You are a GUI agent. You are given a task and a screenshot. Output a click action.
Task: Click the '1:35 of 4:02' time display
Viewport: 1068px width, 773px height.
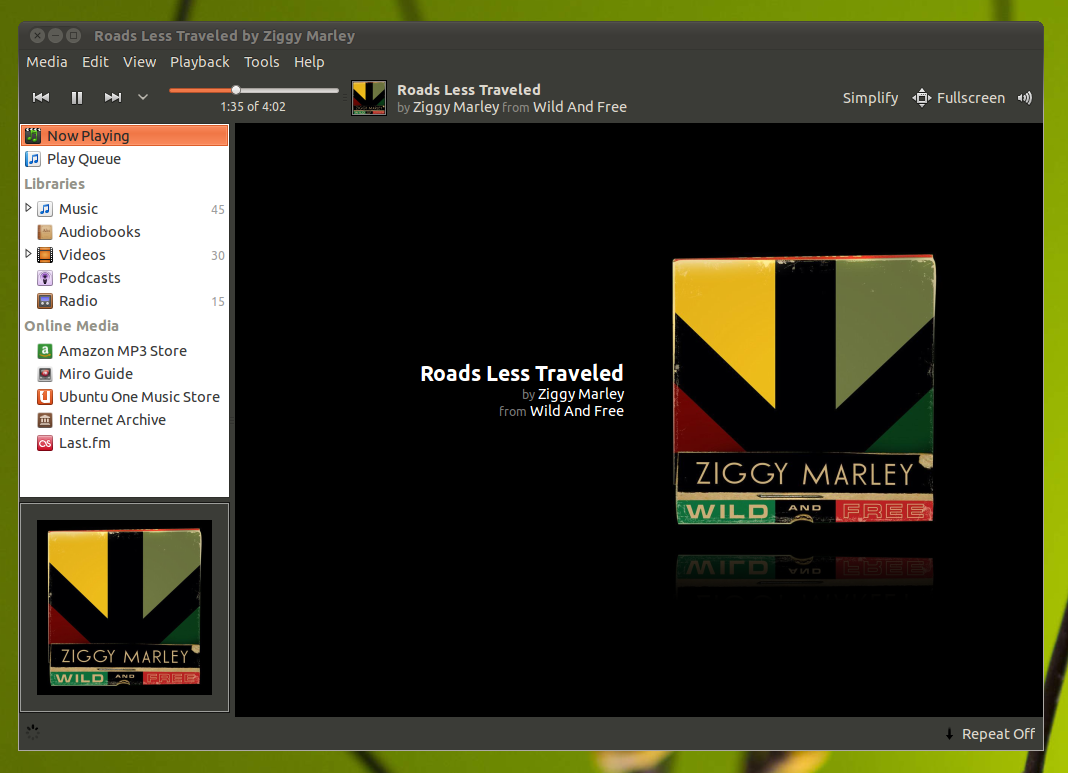(x=253, y=107)
